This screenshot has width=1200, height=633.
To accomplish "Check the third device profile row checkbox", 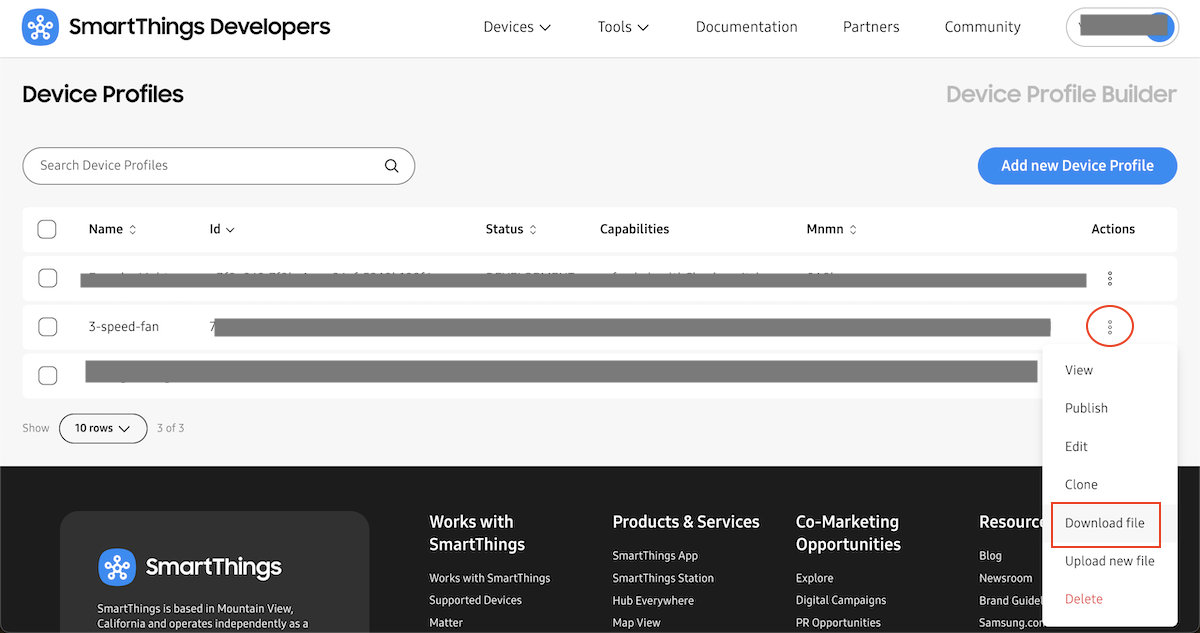I will tap(47, 375).
